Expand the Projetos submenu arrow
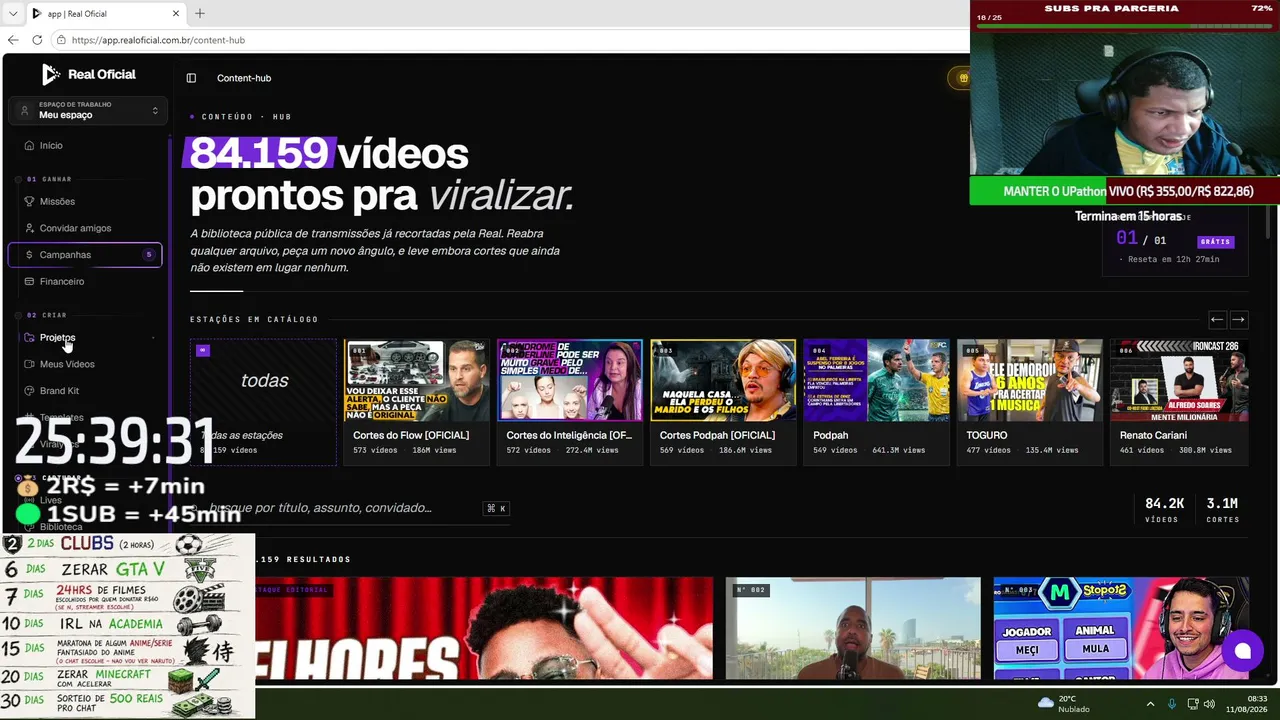This screenshot has height=720, width=1280. (153, 338)
